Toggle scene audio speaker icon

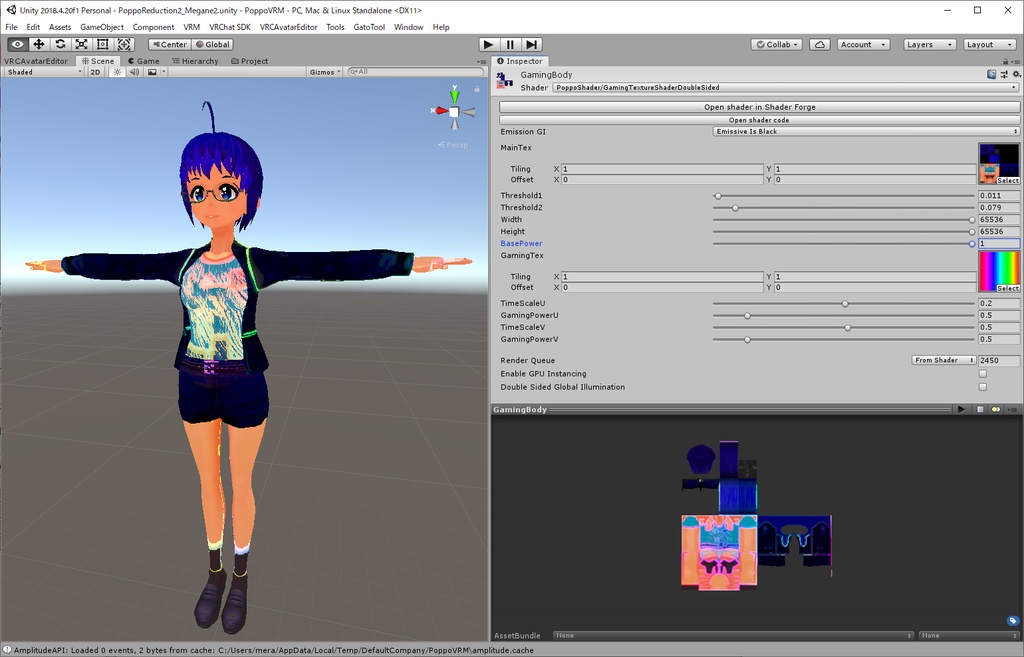click(x=135, y=72)
